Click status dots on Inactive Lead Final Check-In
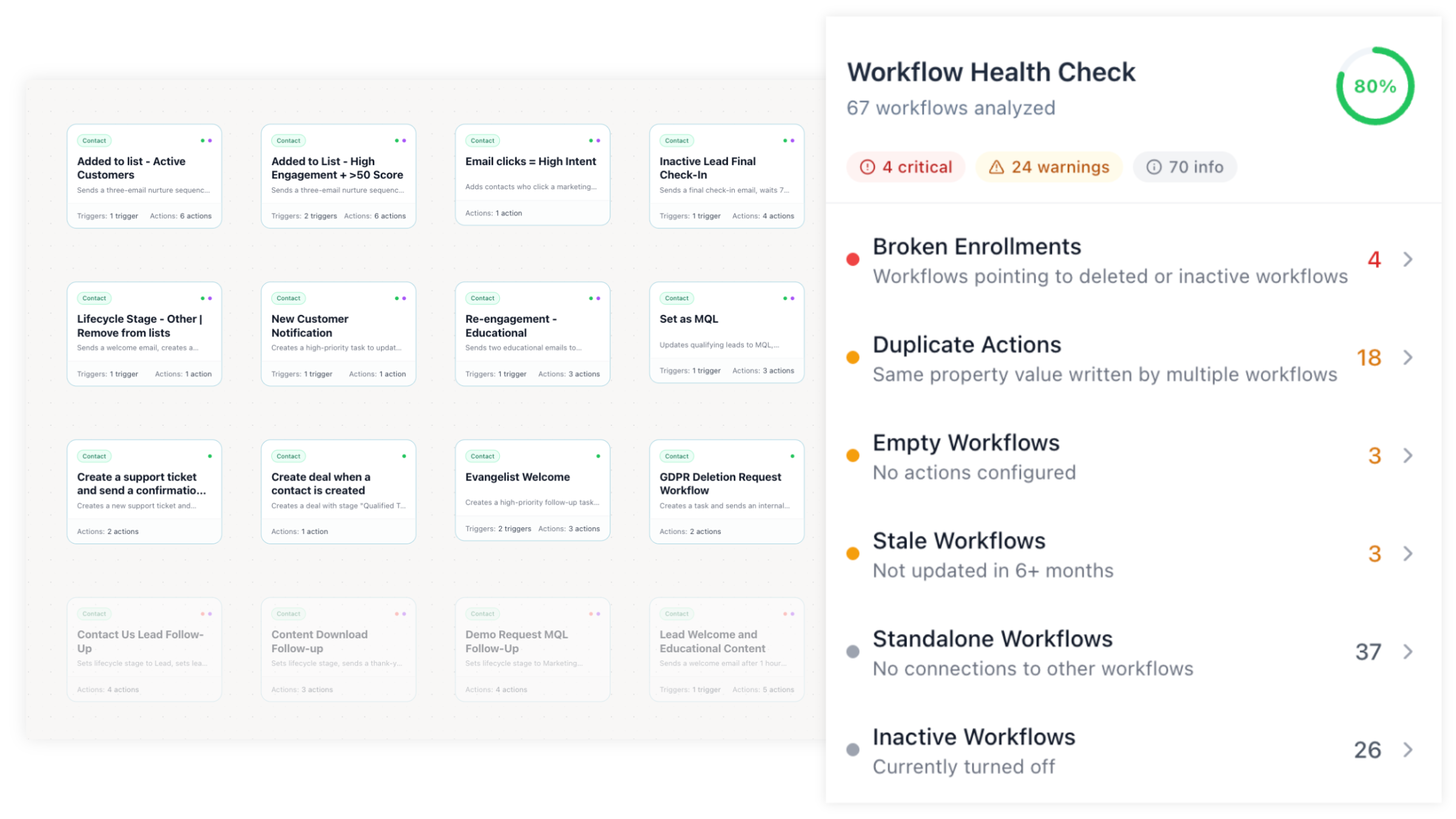 pyautogui.click(x=789, y=140)
